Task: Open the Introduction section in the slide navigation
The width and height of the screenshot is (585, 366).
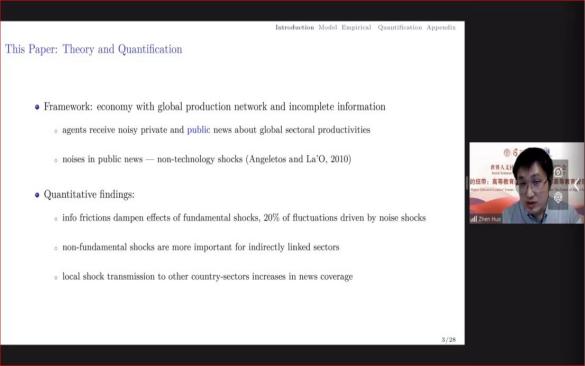Action: coord(295,27)
